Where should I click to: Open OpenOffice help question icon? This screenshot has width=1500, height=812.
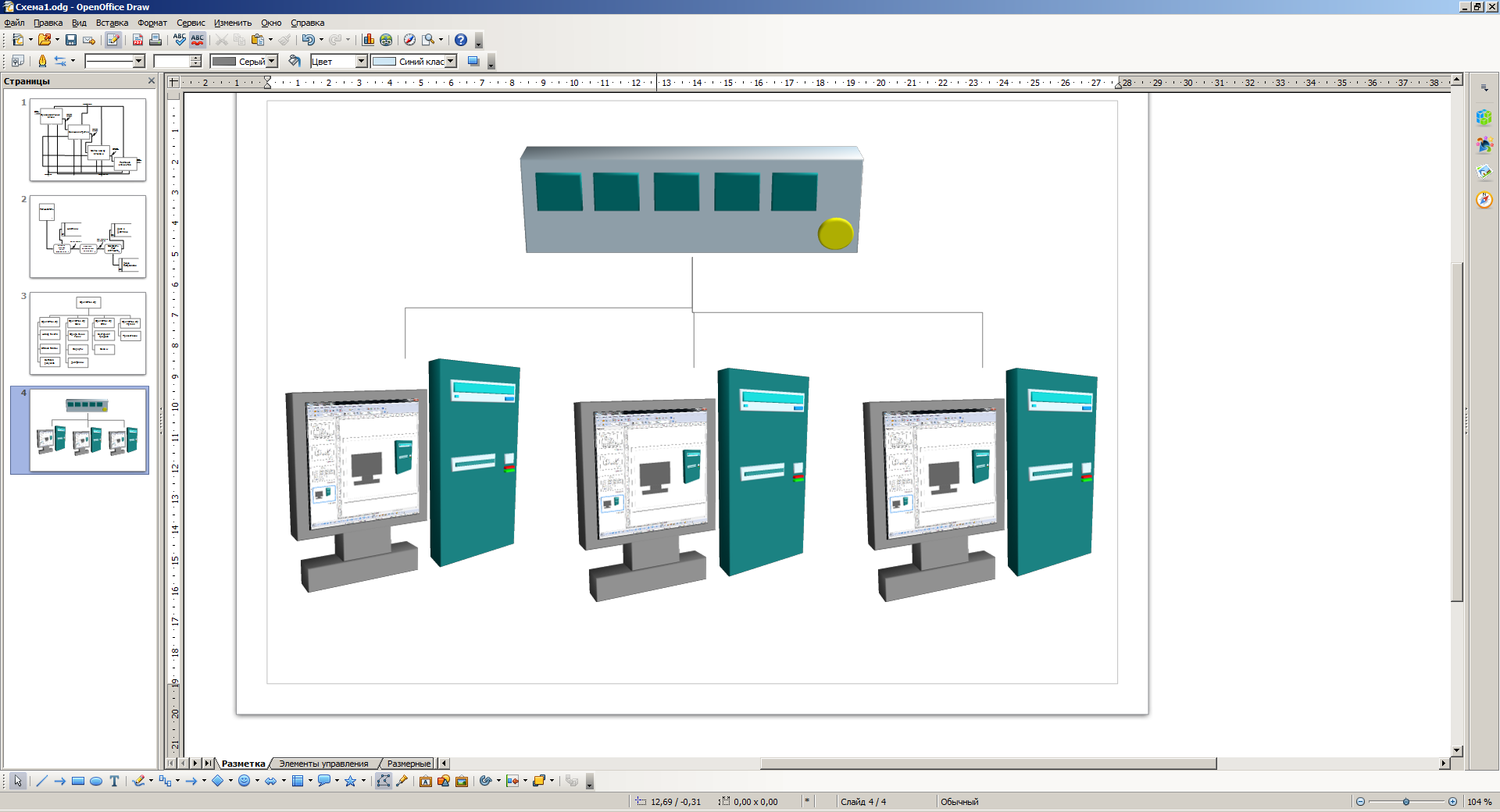click(x=461, y=40)
